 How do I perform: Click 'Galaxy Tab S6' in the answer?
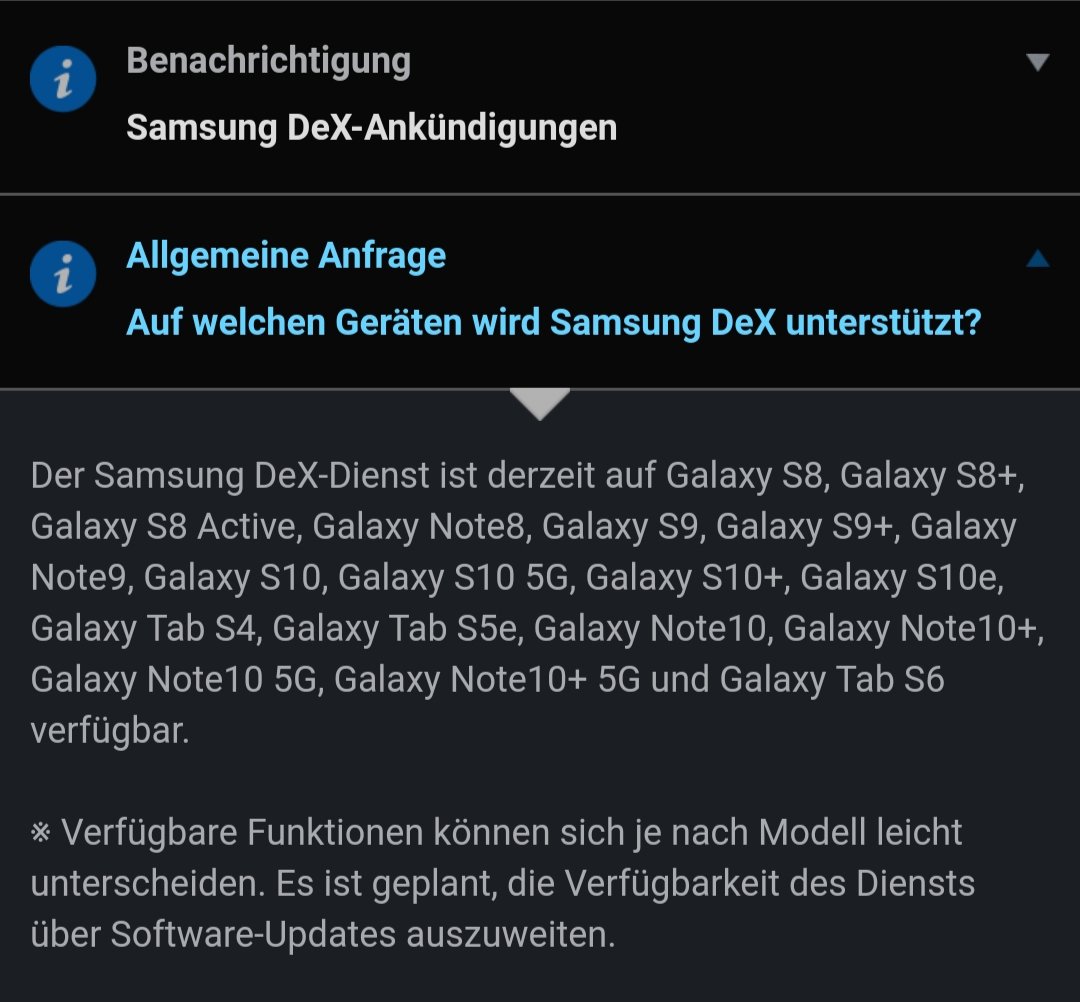(831, 680)
